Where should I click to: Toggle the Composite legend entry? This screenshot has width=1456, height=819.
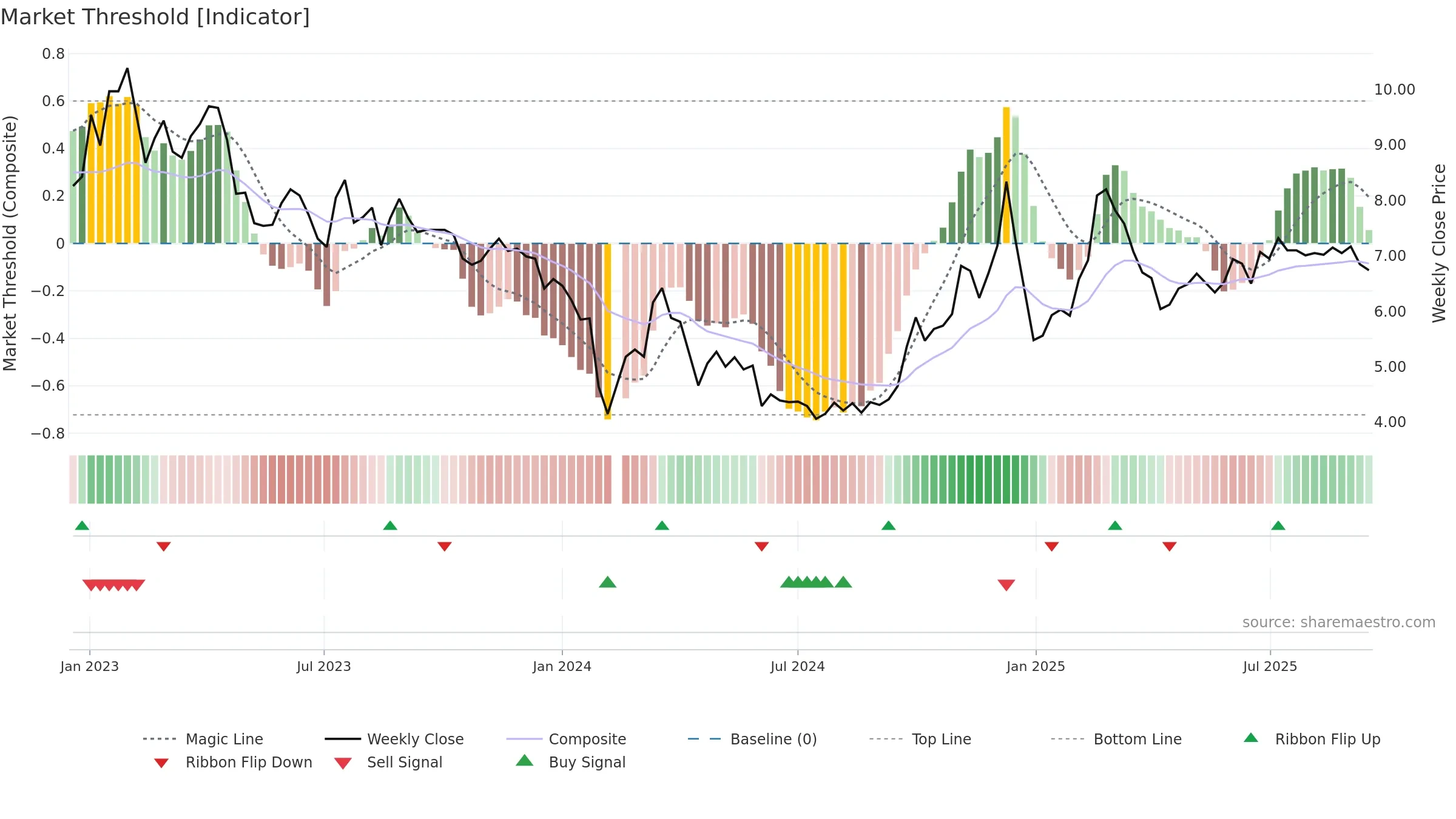(x=566, y=739)
